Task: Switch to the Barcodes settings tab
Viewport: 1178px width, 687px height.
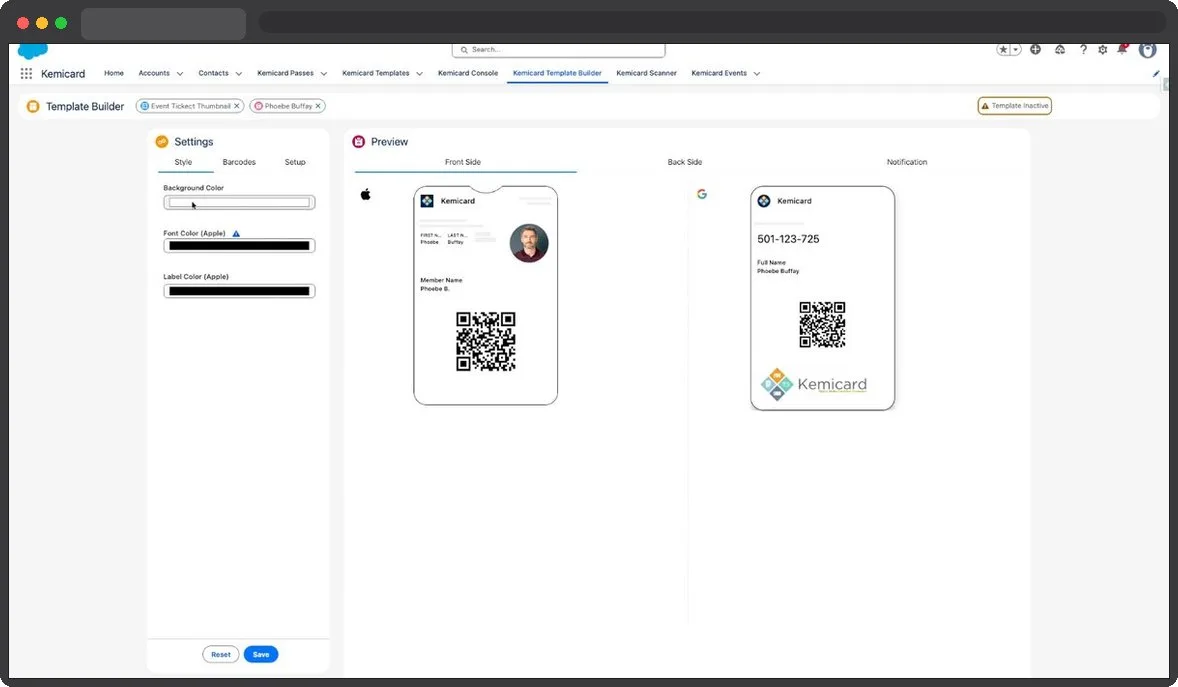Action: (239, 162)
